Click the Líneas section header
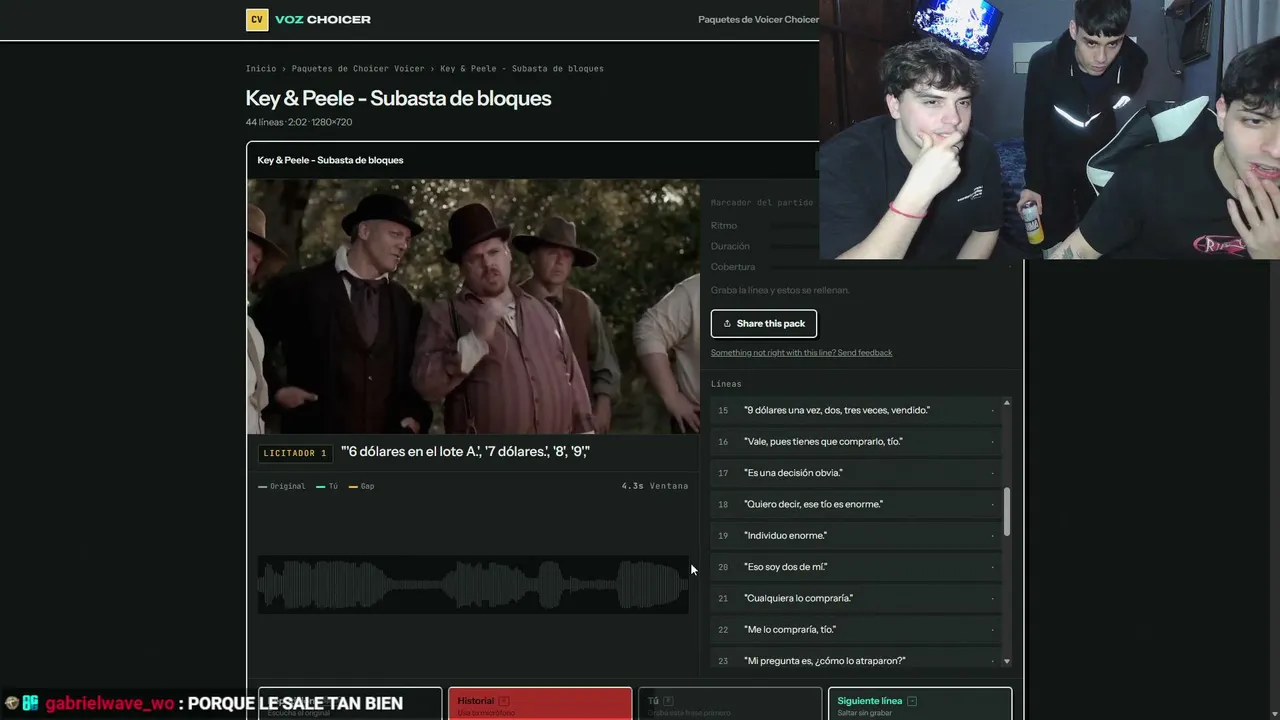The width and height of the screenshot is (1280, 720). [x=726, y=384]
